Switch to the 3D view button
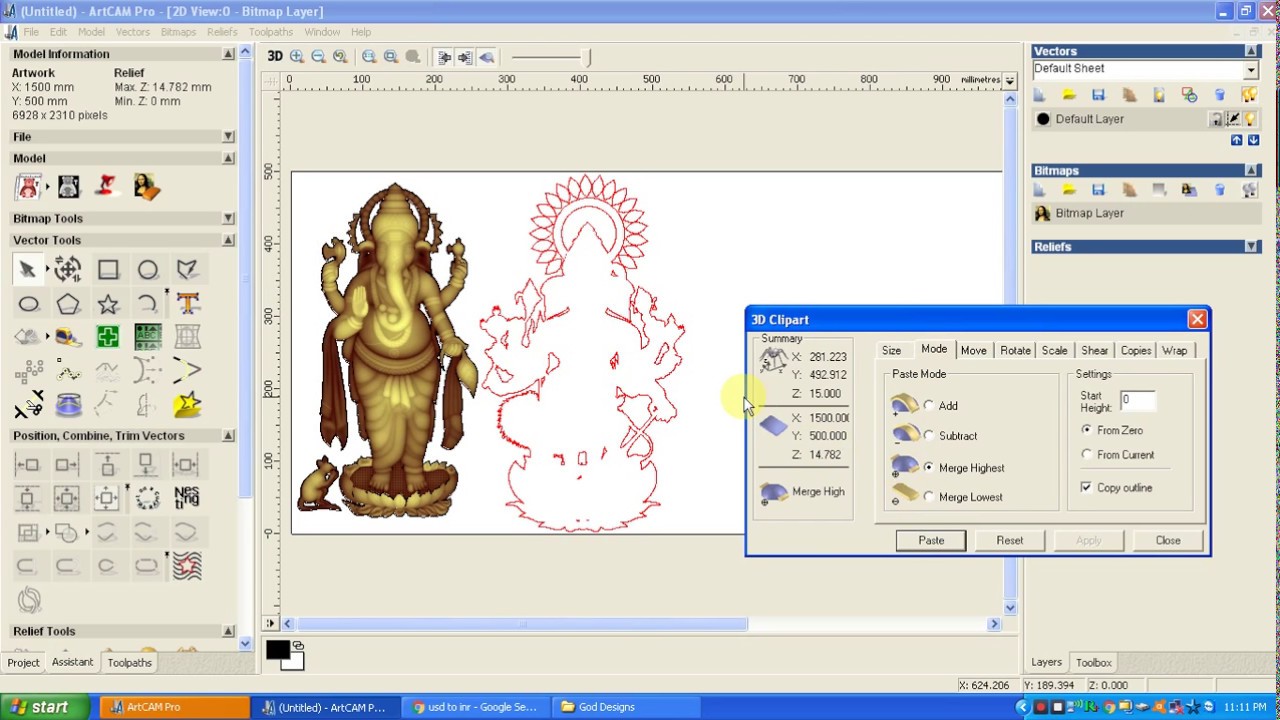Screen dimensions: 1280x720 274,57
